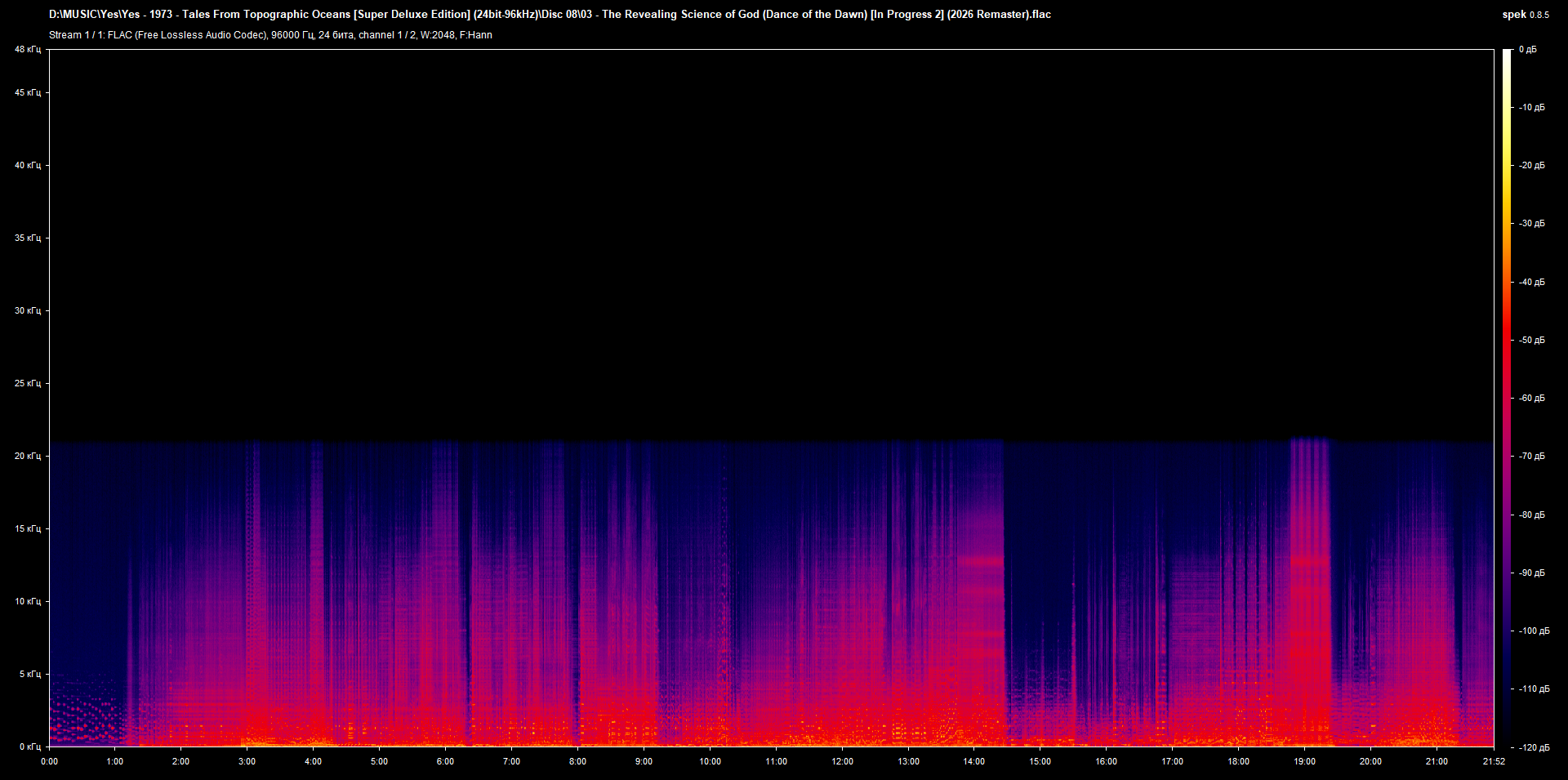Click the 0:00 time axis label
The width and height of the screenshot is (1568, 780).
(x=49, y=762)
